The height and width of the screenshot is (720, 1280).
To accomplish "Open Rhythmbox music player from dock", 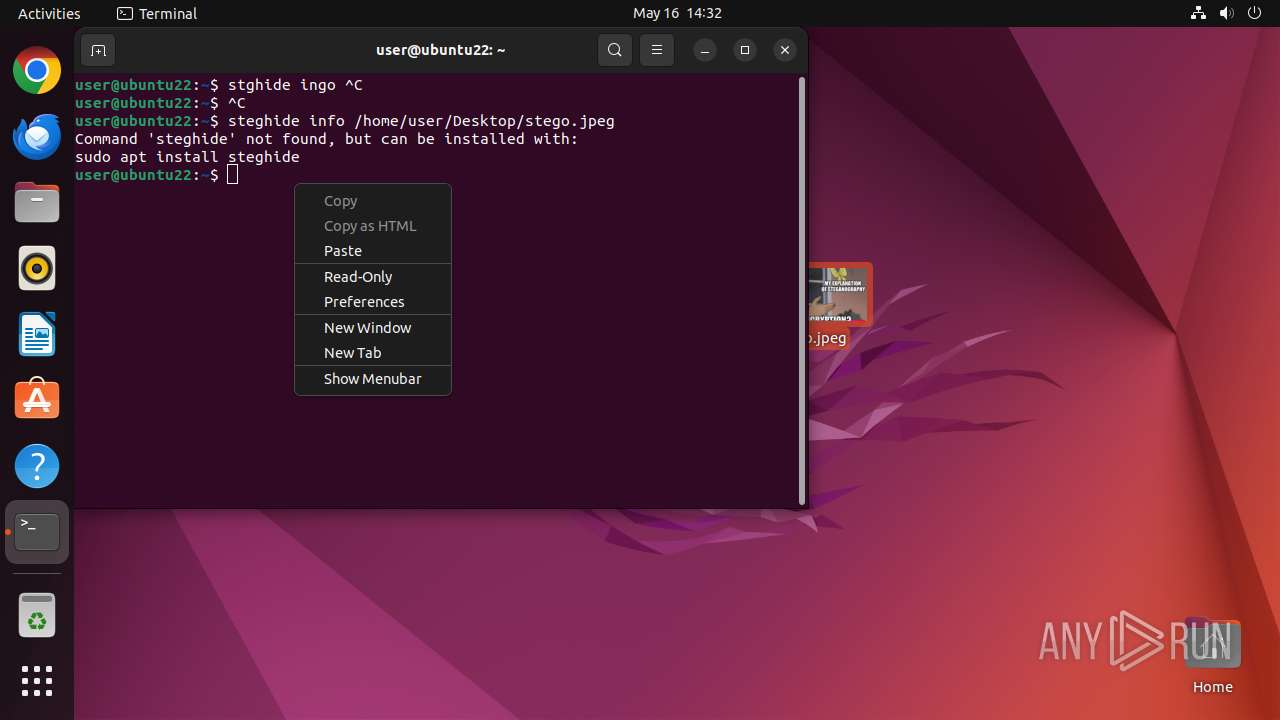I will 37,269.
